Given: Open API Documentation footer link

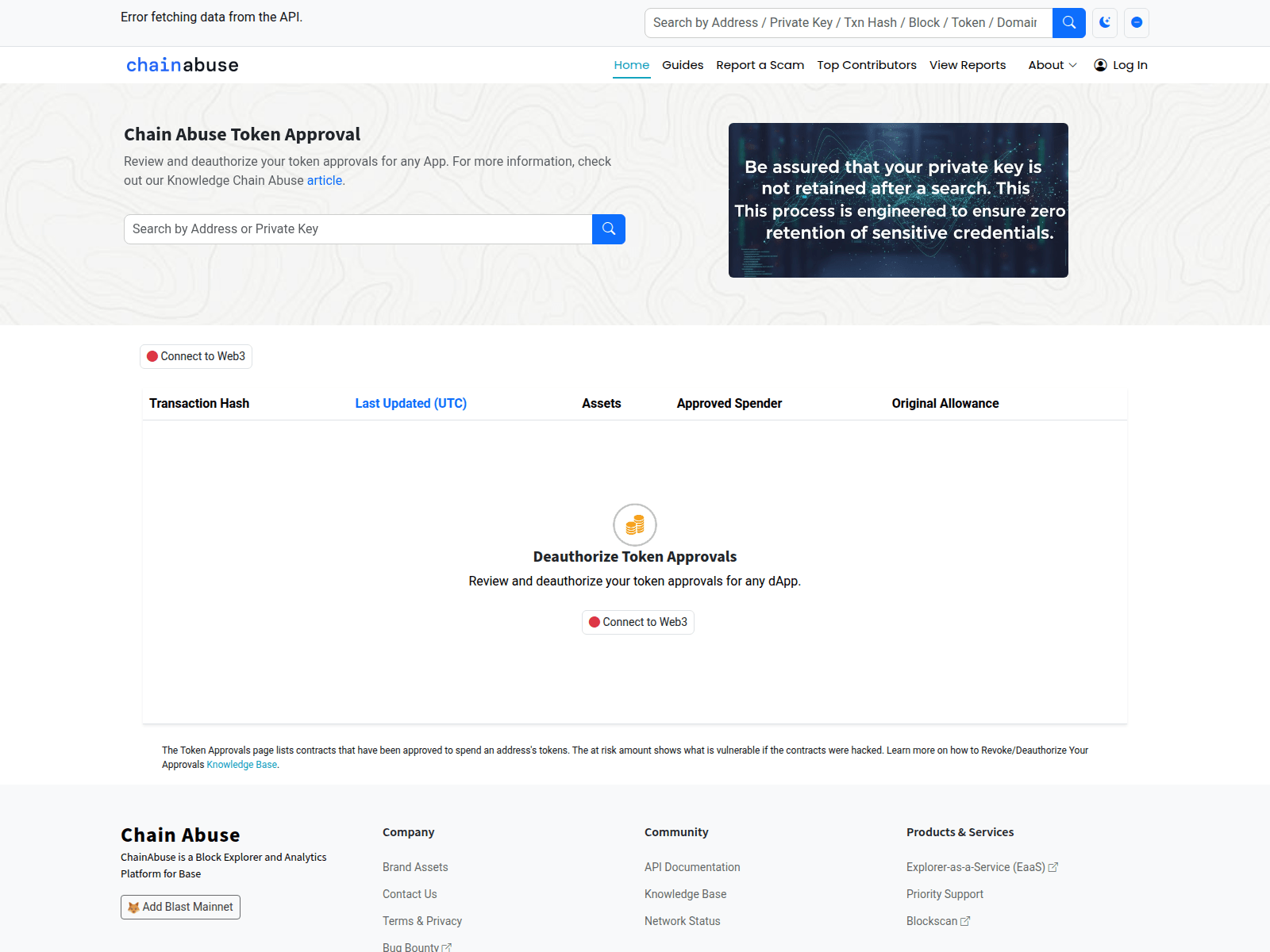Looking at the screenshot, I should [x=692, y=867].
